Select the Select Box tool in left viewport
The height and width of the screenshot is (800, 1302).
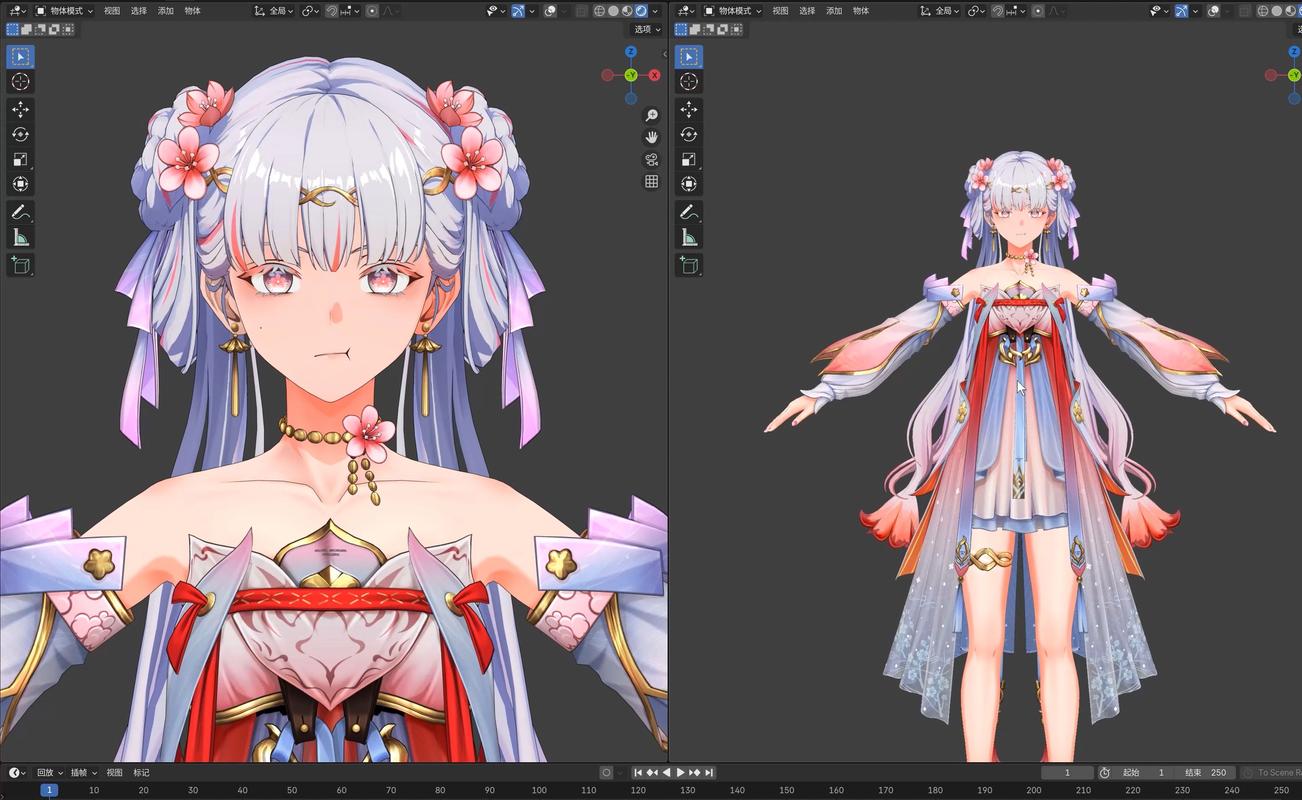[x=20, y=56]
